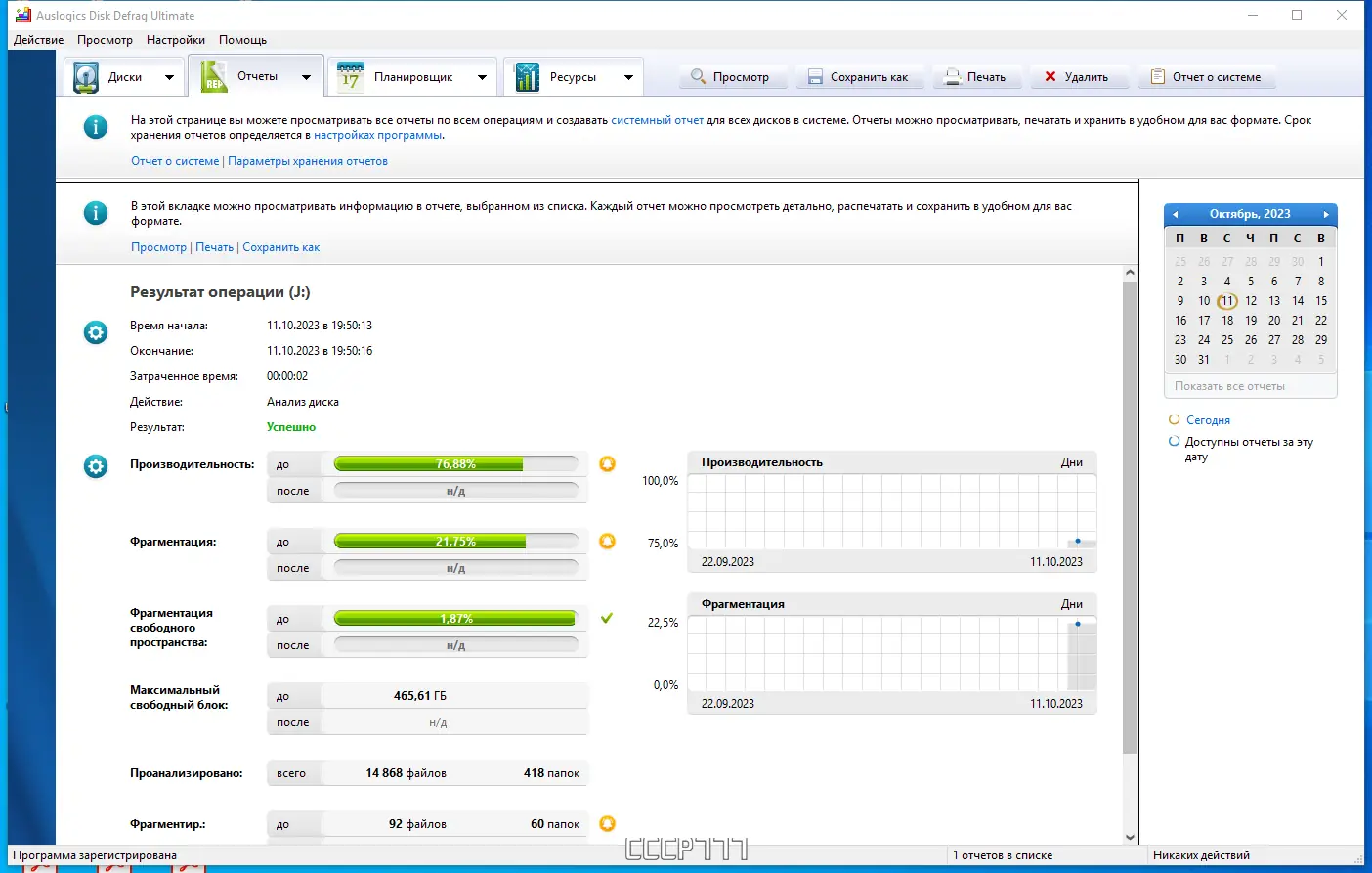Image resolution: width=1372 pixels, height=873 pixels.
Task: Click the Отчет о системе toolbar button
Action: coord(1207,77)
